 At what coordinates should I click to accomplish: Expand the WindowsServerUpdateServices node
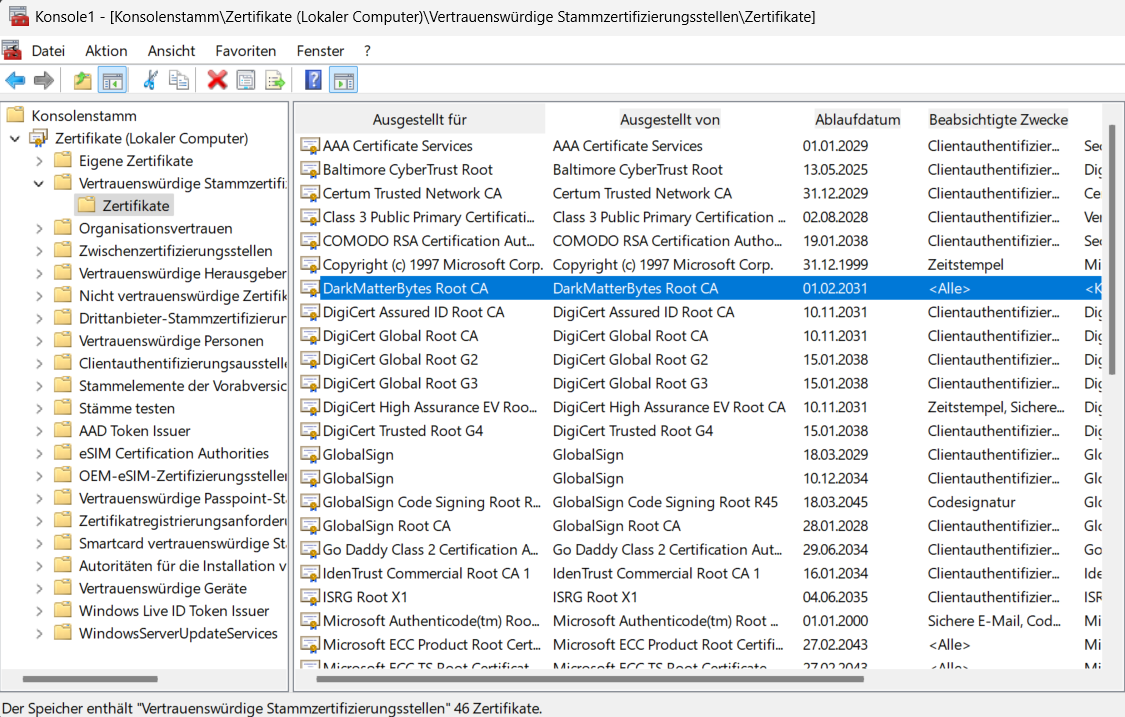(39, 634)
